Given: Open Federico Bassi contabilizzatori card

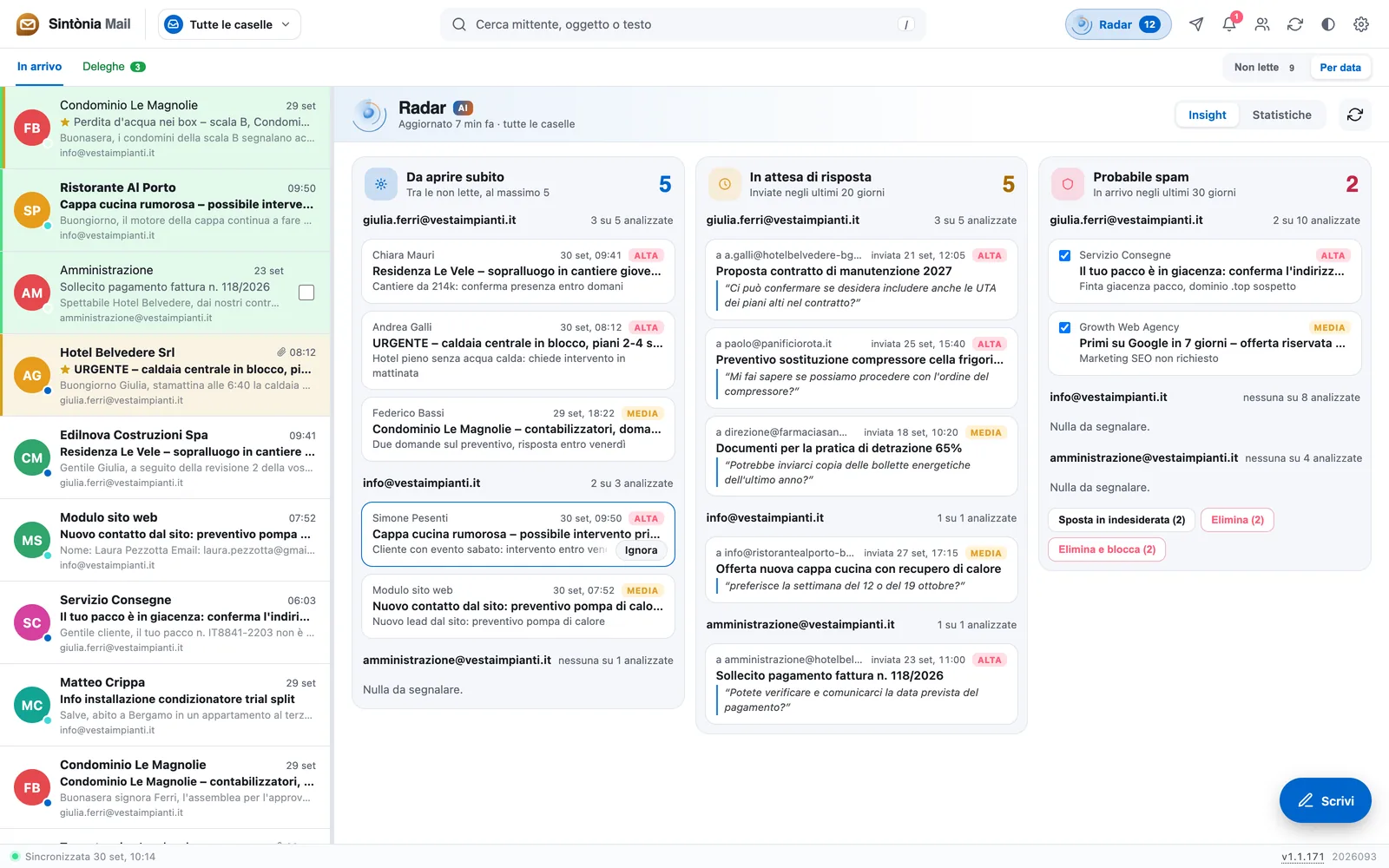Looking at the screenshot, I should click(x=518, y=429).
